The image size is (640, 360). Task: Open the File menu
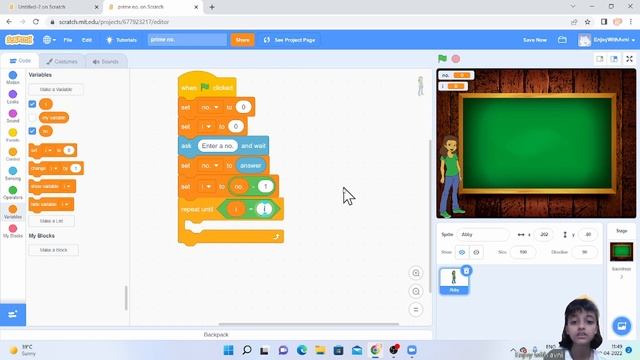[x=68, y=40]
